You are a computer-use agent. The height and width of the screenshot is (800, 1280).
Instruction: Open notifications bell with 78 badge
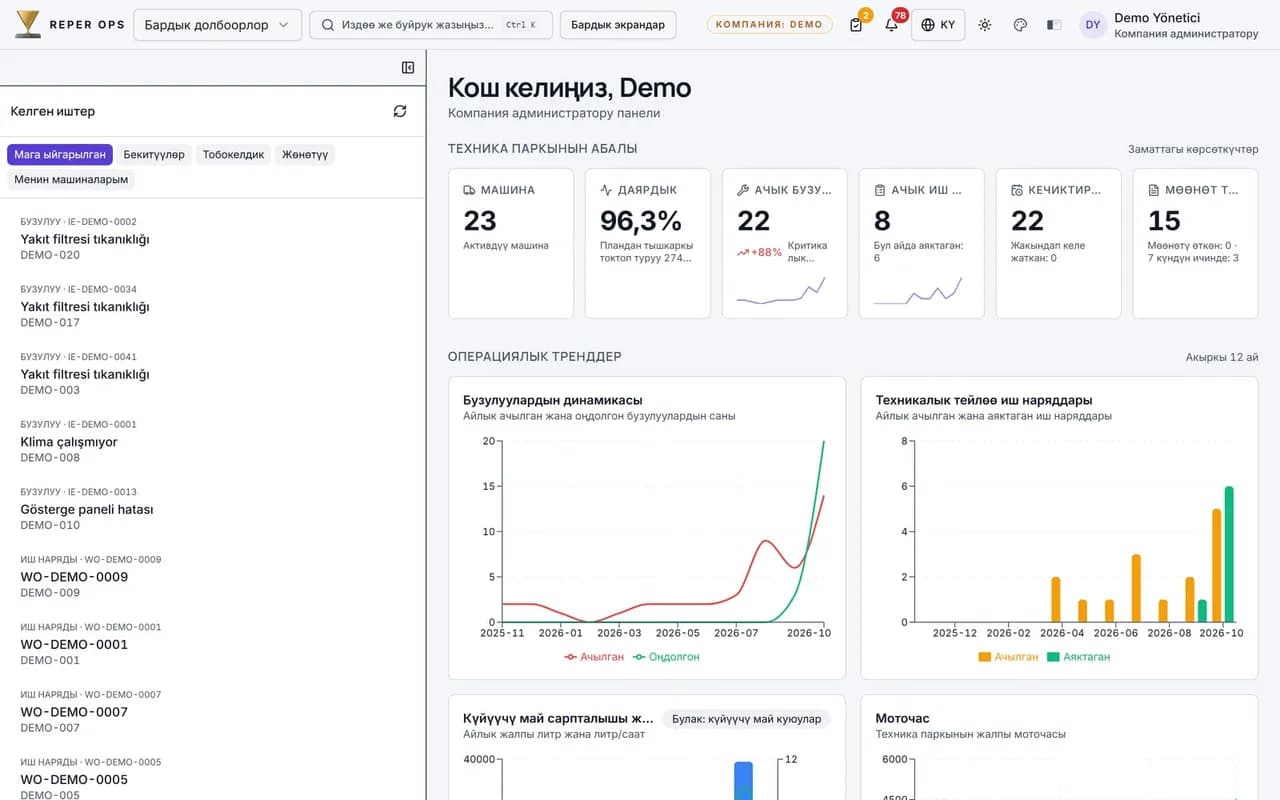pos(891,25)
